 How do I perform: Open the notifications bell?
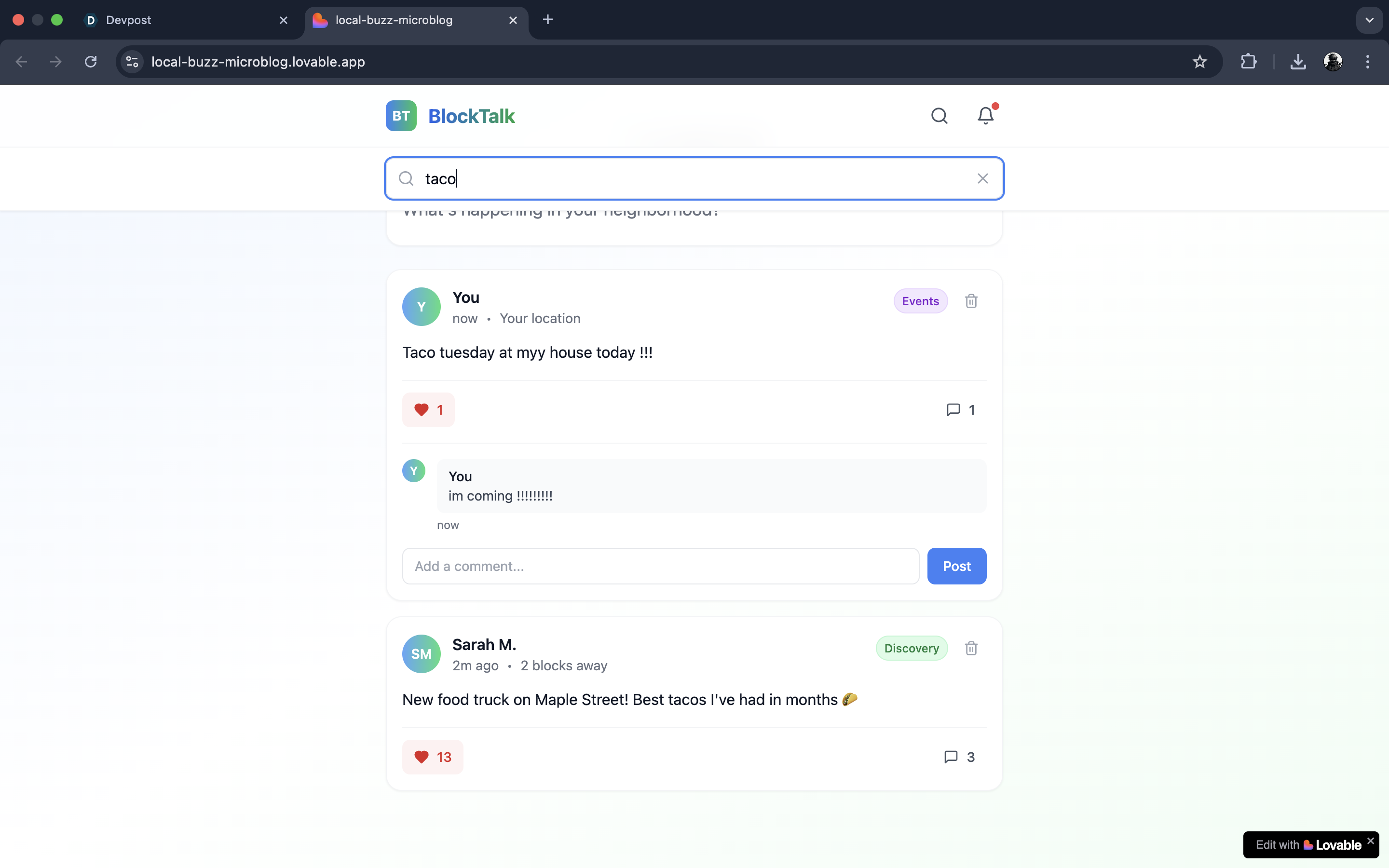(985, 116)
